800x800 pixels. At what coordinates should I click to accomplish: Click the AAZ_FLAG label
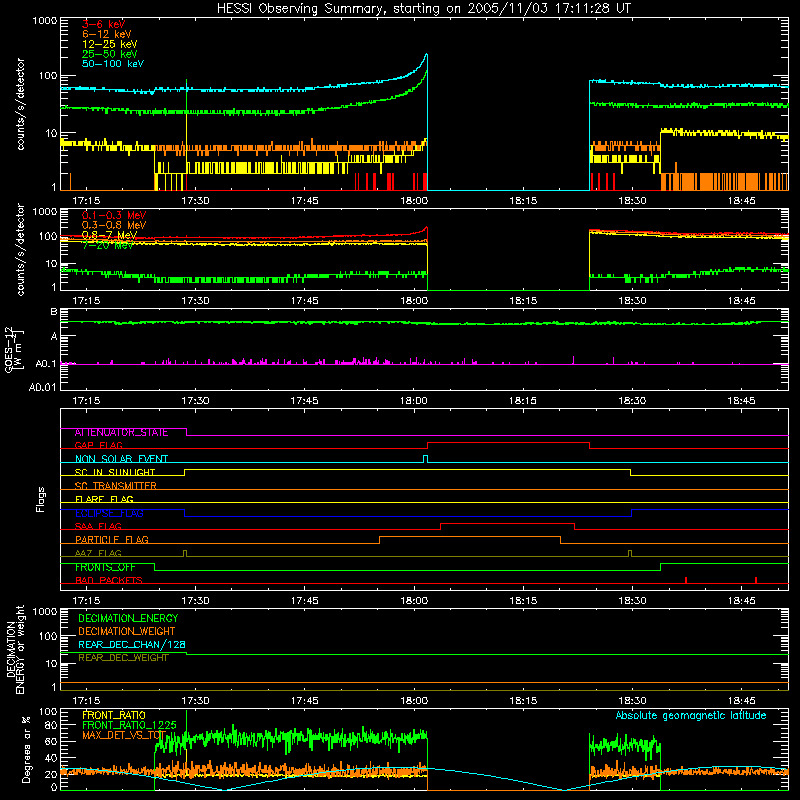pos(98,553)
